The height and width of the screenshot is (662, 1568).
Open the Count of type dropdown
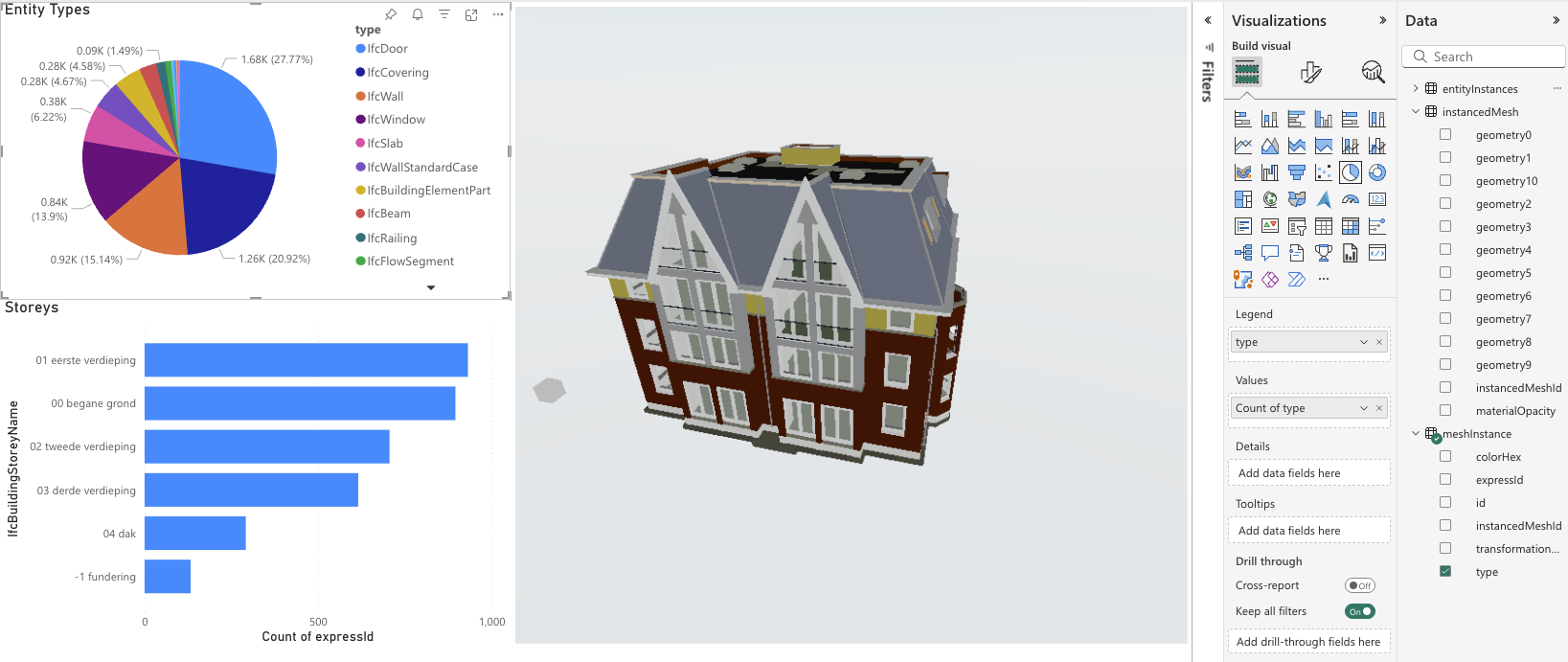tap(1364, 408)
